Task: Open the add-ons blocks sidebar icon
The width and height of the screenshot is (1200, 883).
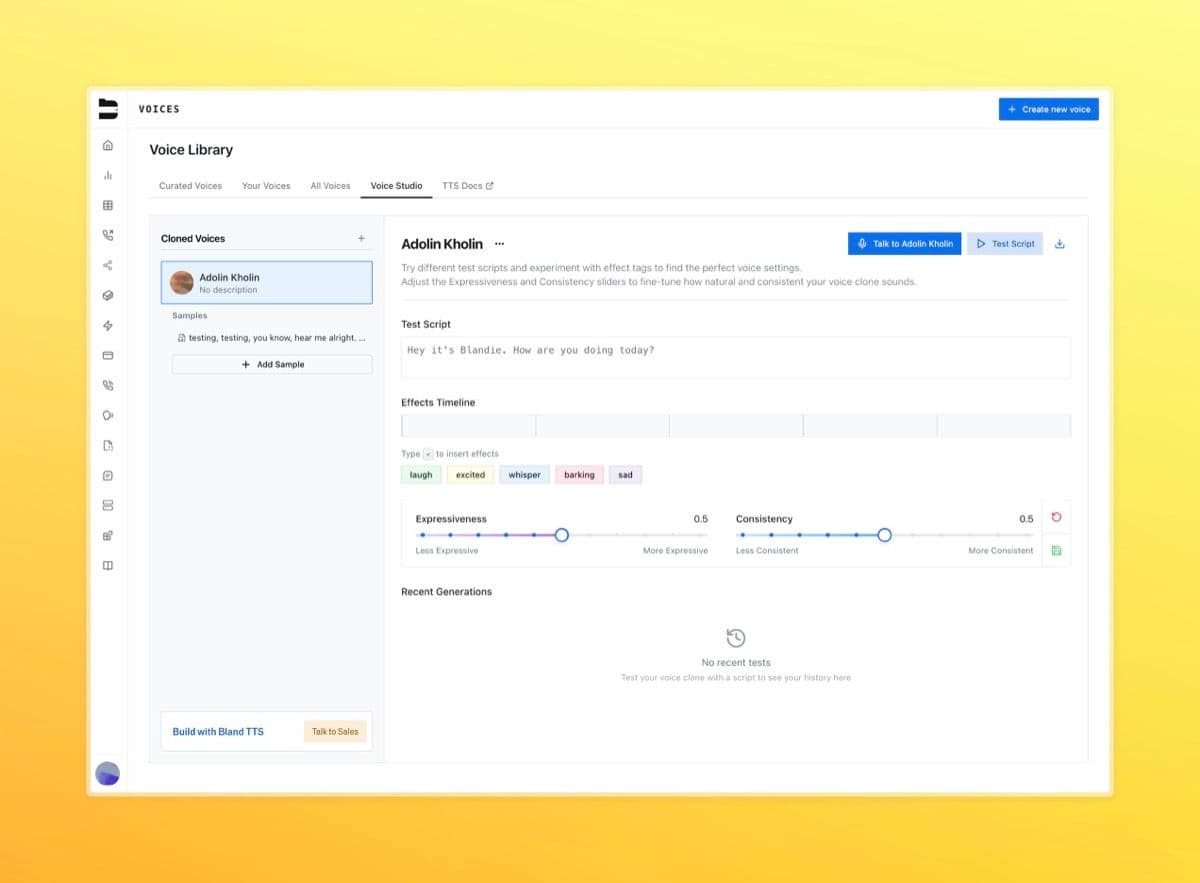Action: coord(108,535)
